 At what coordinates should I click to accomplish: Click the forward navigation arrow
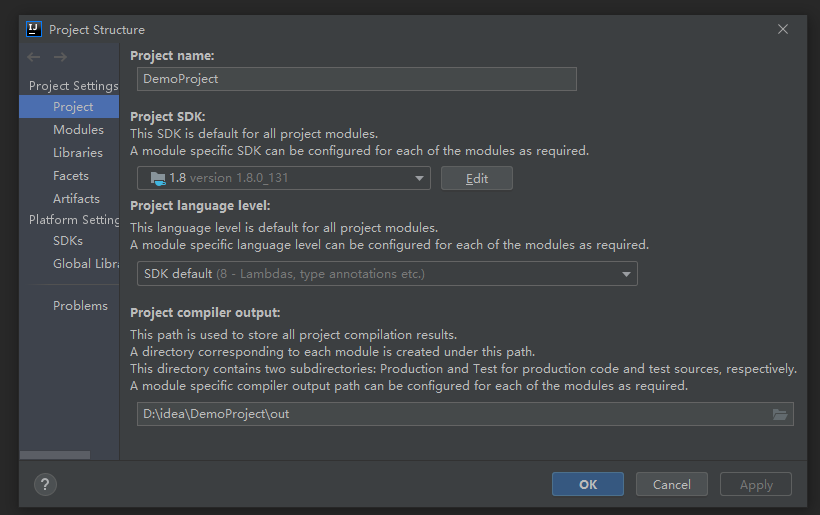click(x=61, y=57)
